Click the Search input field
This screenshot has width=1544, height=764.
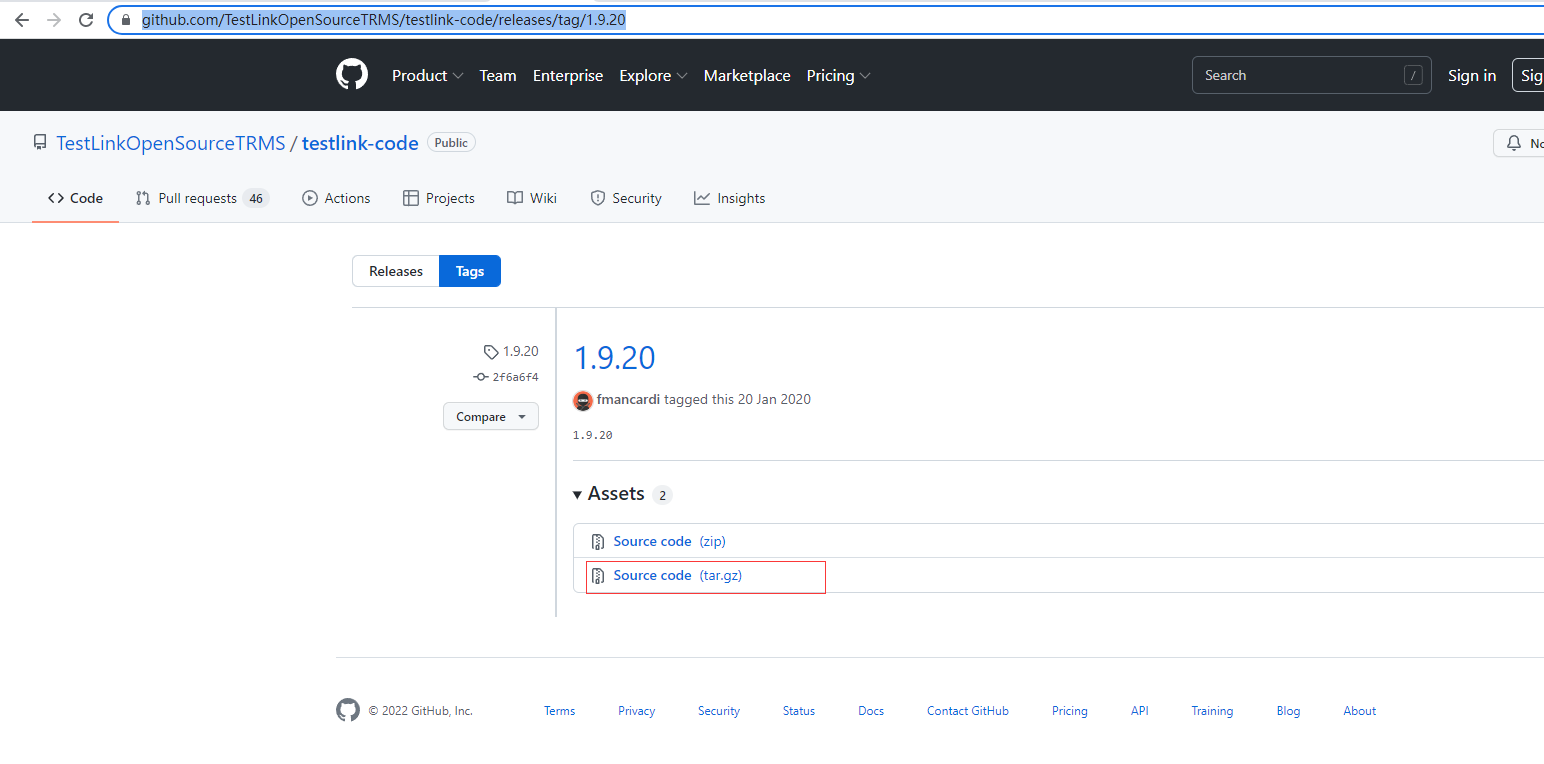click(x=1311, y=75)
